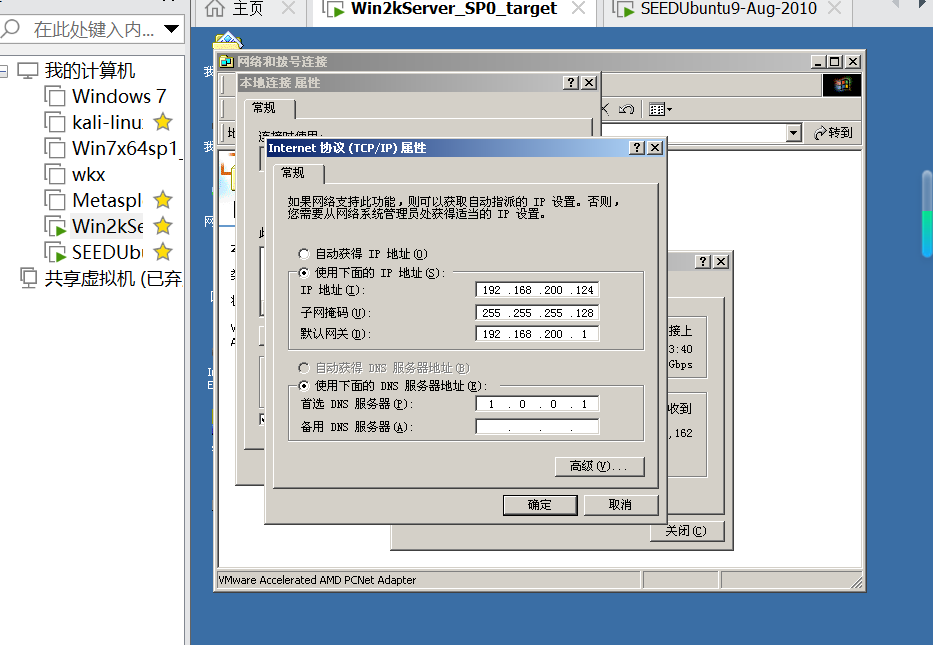Confirm with the 确定 button
Image resolution: width=933 pixels, height=645 pixels.
tap(540, 505)
